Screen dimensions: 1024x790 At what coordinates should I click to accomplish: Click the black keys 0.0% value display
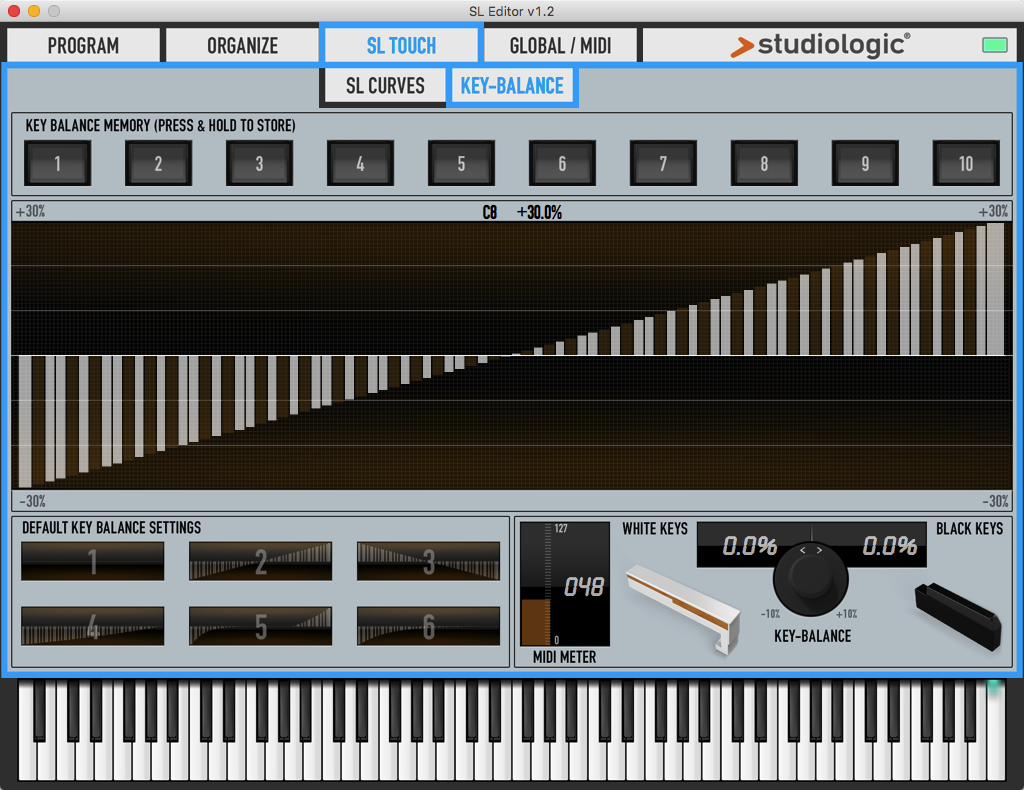coord(889,545)
